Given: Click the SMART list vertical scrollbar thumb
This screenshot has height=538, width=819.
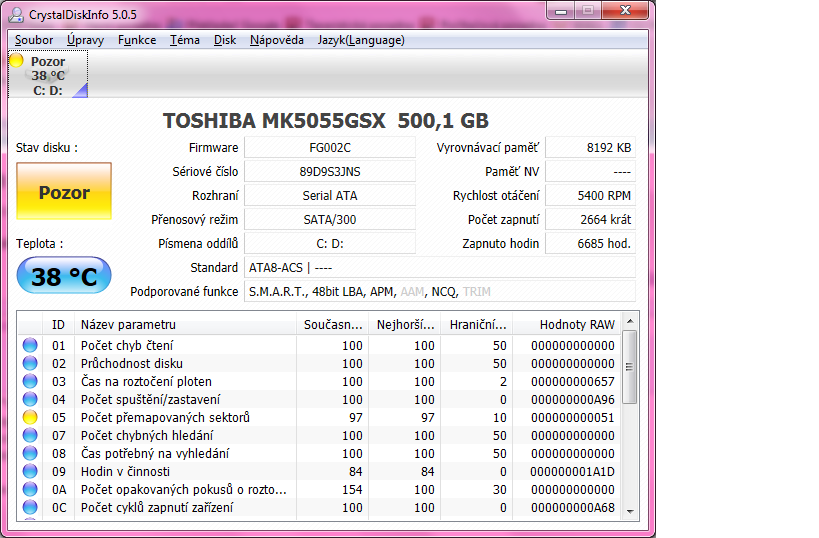Looking at the screenshot, I should click(x=630, y=367).
